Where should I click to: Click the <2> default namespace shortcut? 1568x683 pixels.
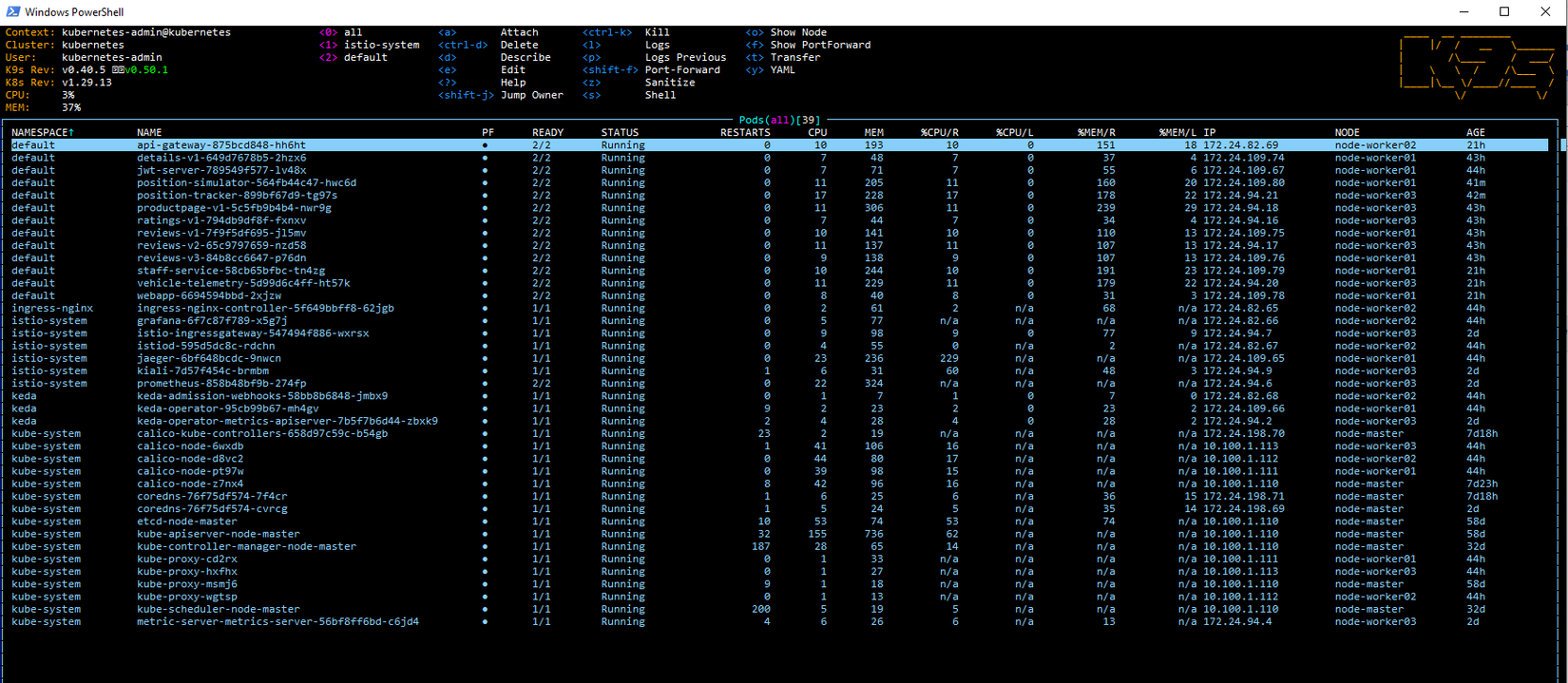354,57
